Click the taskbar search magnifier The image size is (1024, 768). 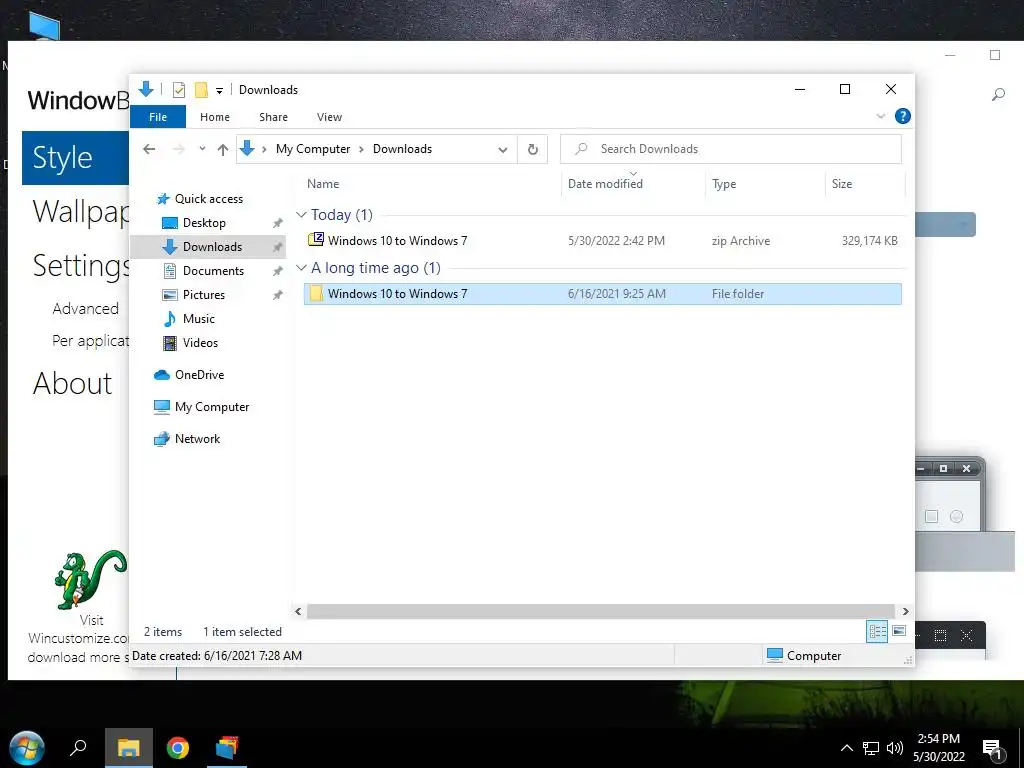(x=78, y=748)
